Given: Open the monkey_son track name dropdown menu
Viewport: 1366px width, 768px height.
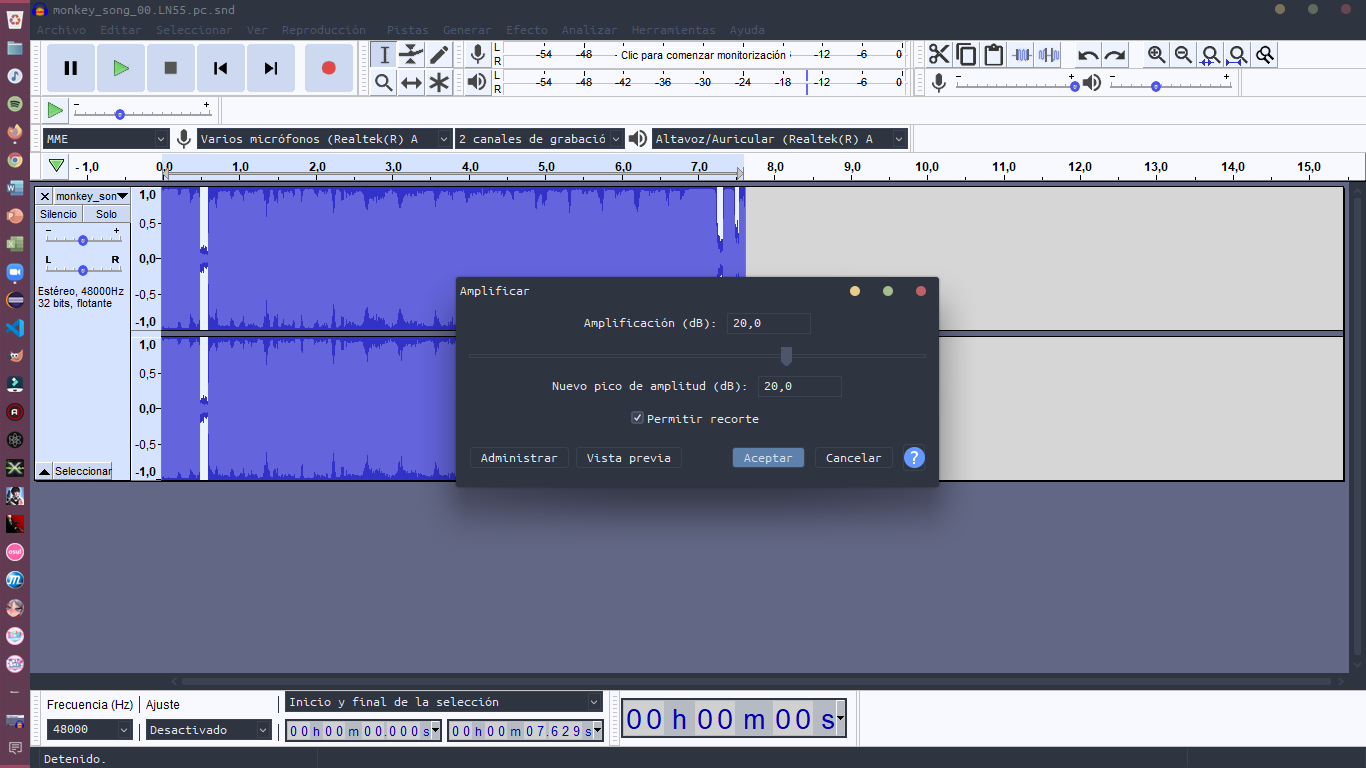Looking at the screenshot, I should point(92,196).
